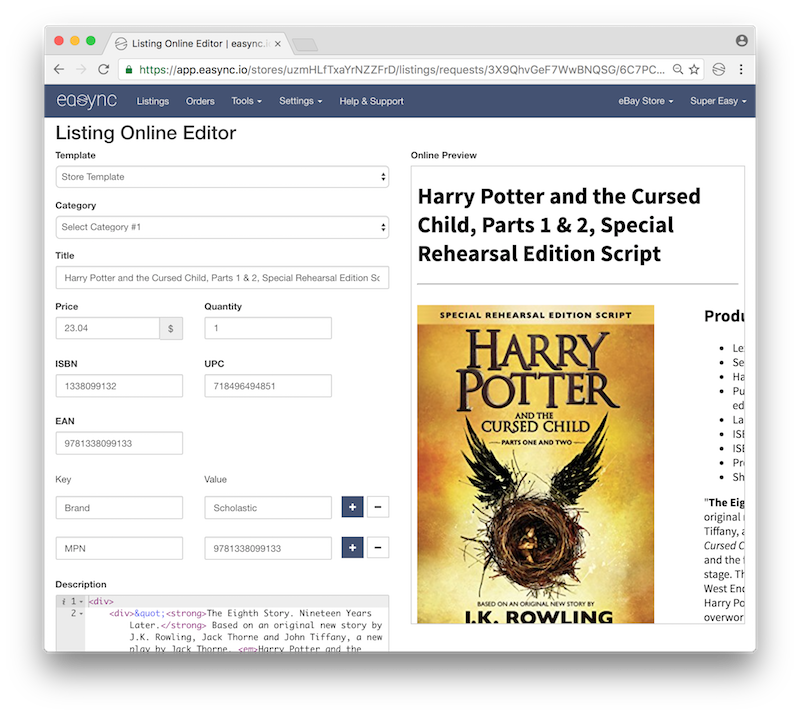800x715 pixels.
Task: Click the Harry Potter book cover image
Action: coord(536,464)
